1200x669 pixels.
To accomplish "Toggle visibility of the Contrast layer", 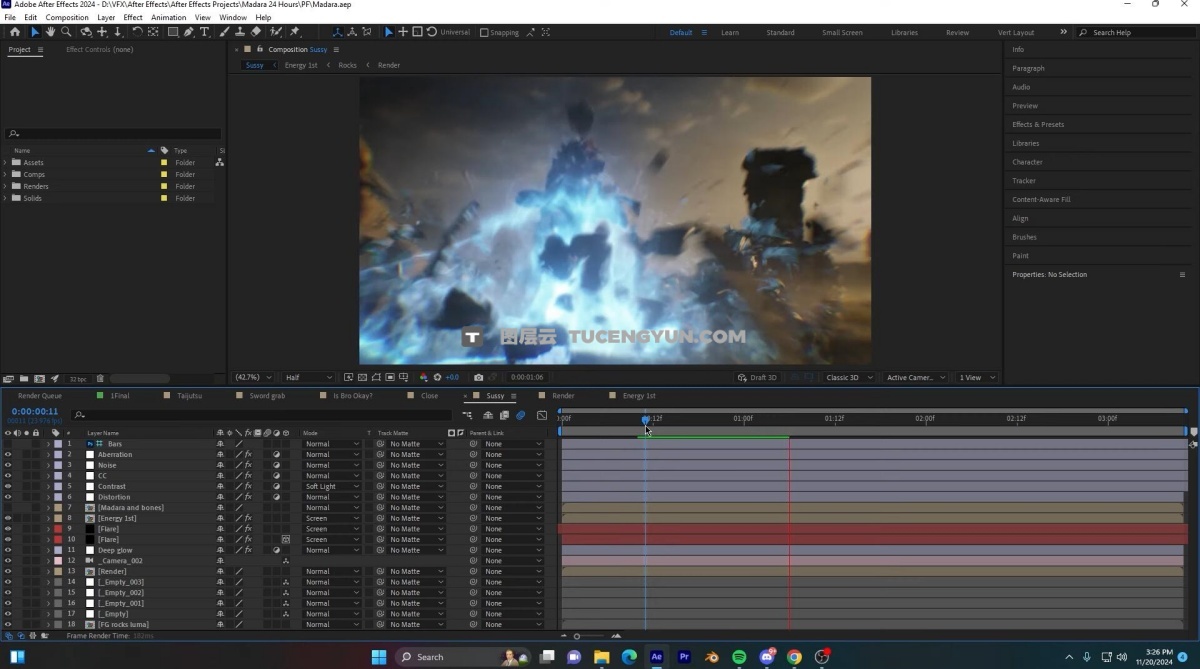I will point(8,487).
